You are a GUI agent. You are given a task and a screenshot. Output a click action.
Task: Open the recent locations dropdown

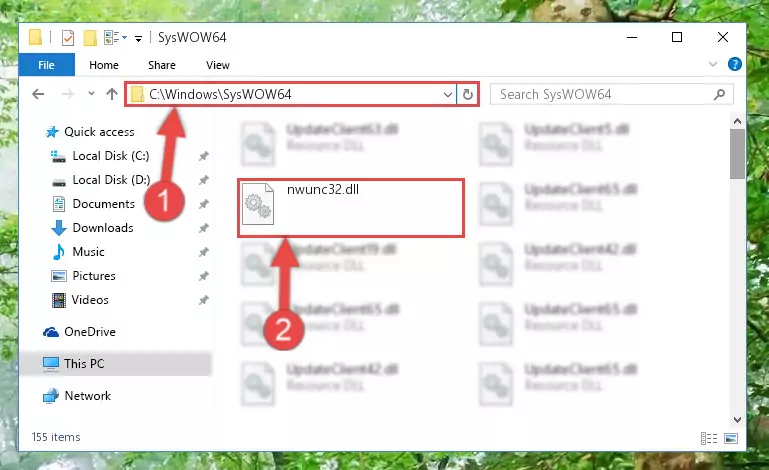coord(91,93)
